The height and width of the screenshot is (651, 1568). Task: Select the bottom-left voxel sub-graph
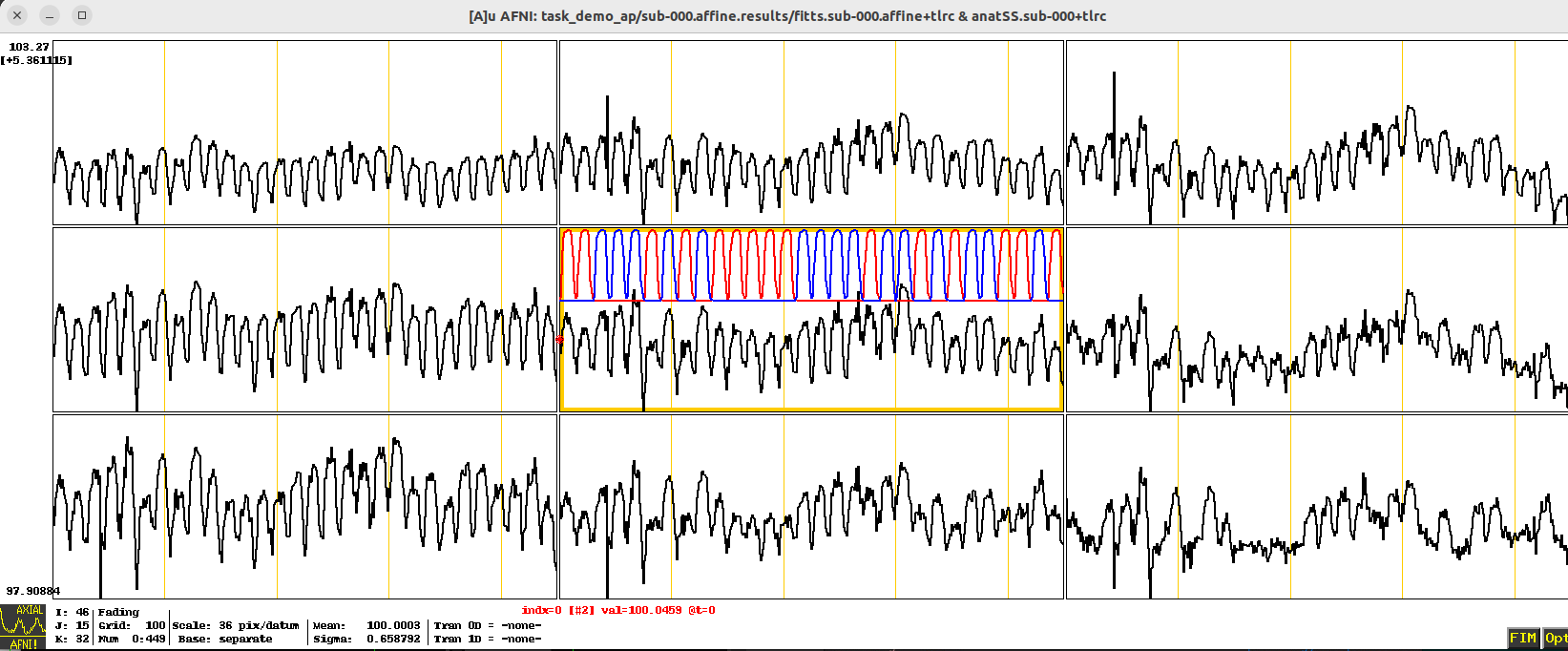tap(304, 507)
